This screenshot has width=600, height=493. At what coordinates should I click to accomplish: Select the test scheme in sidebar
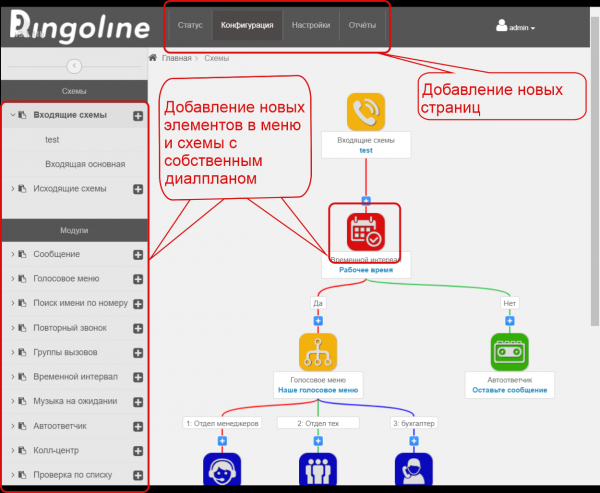52,140
